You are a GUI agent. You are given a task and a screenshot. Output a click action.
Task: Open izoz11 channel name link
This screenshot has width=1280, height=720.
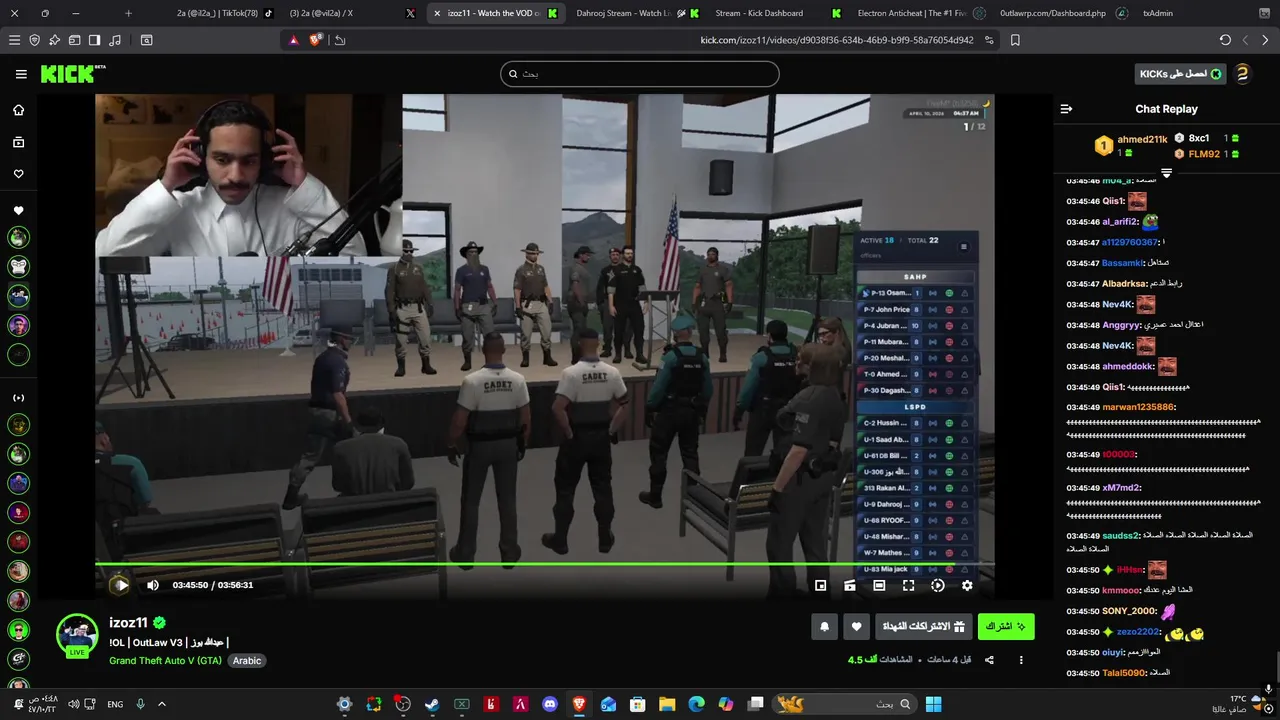click(x=128, y=623)
